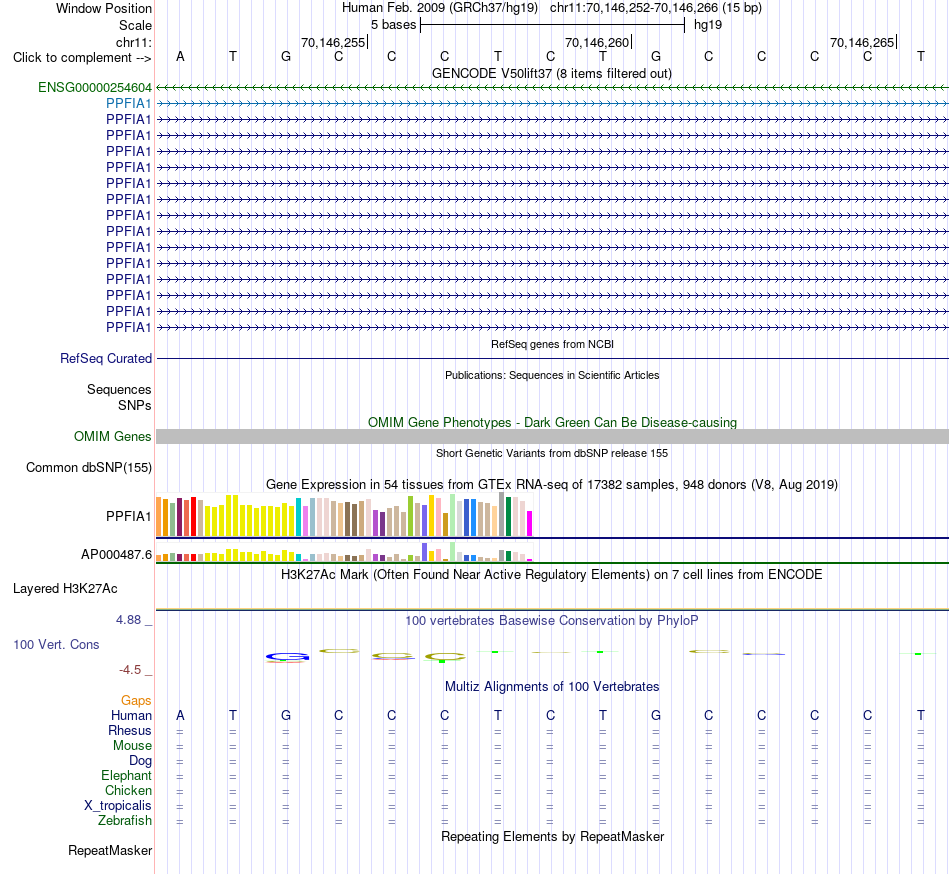Open the RefSeq Curated track label
This screenshot has height=874, width=950.
pyautogui.click(x=105, y=359)
